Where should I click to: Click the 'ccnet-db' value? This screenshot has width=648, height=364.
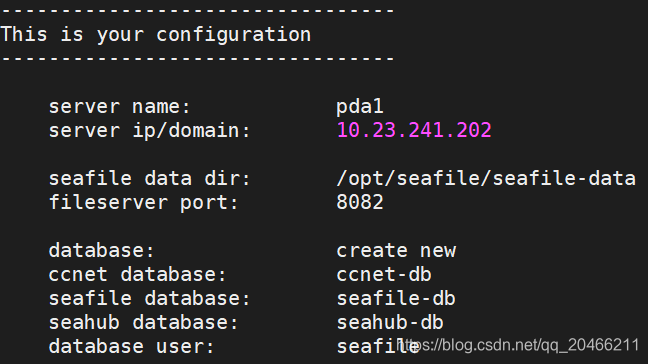coord(384,275)
